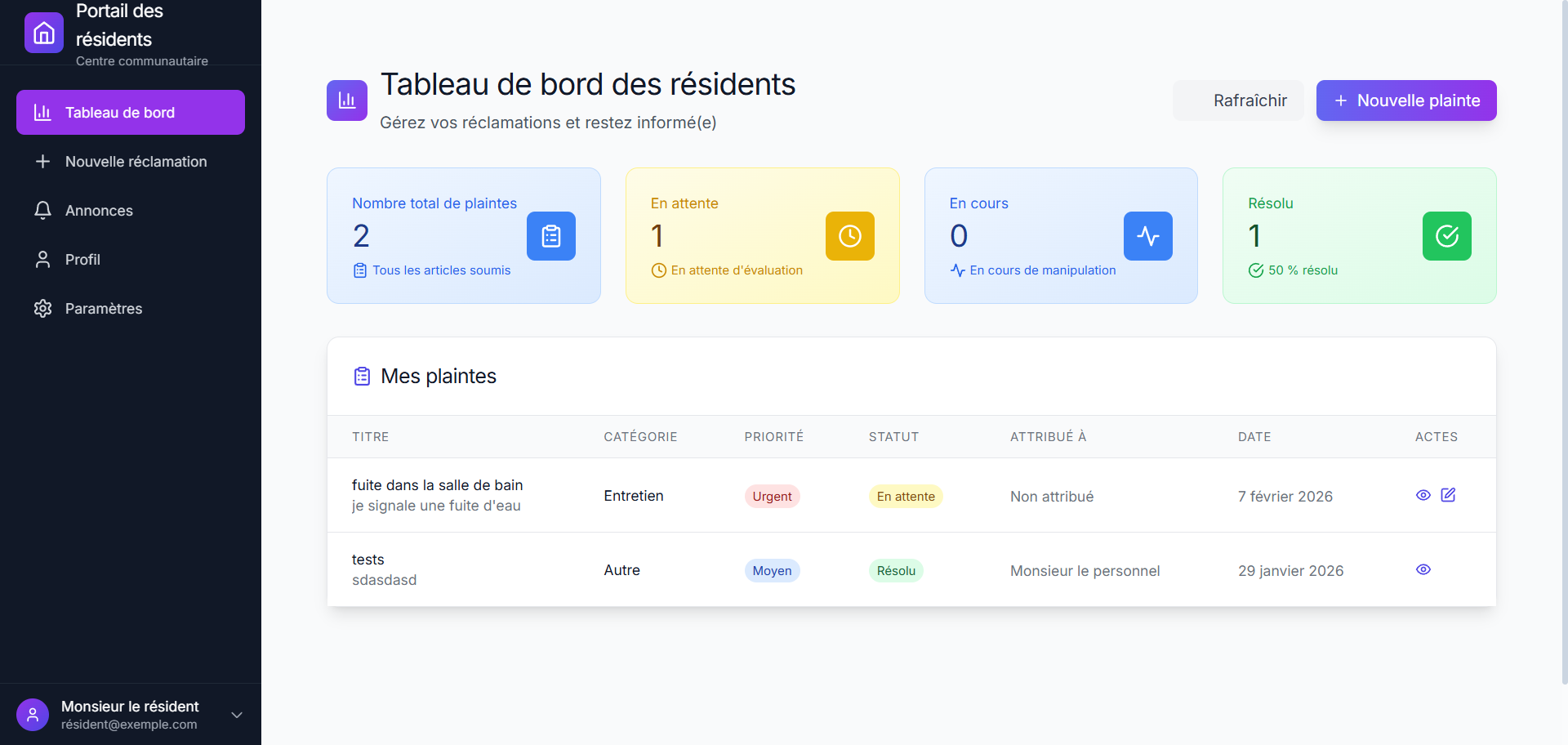Select Tableau de bord in the sidebar
This screenshot has width=1568, height=745.
coord(131,112)
